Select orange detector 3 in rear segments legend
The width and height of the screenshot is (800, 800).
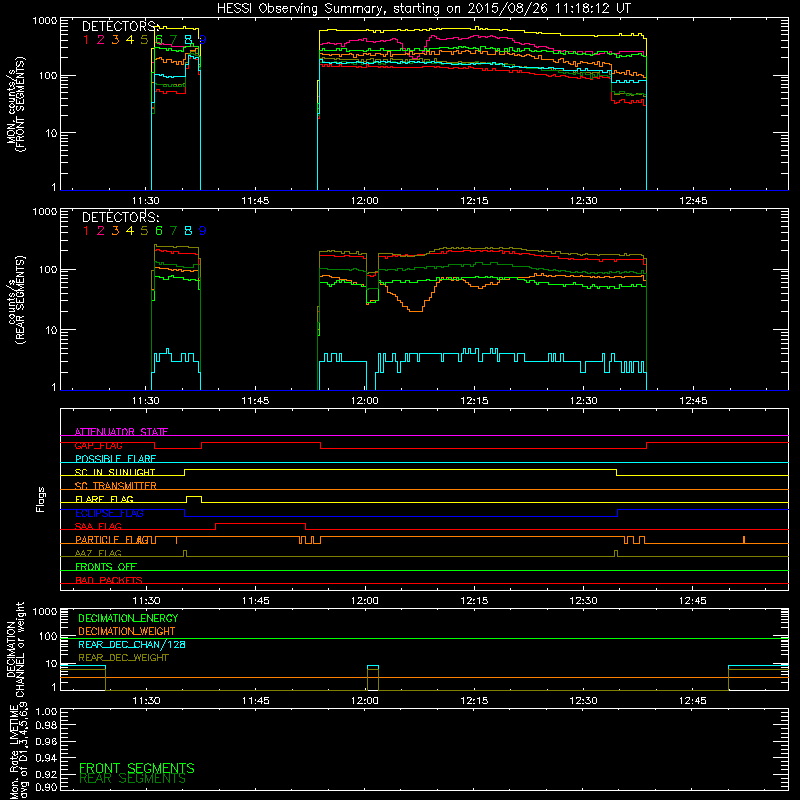(x=115, y=231)
